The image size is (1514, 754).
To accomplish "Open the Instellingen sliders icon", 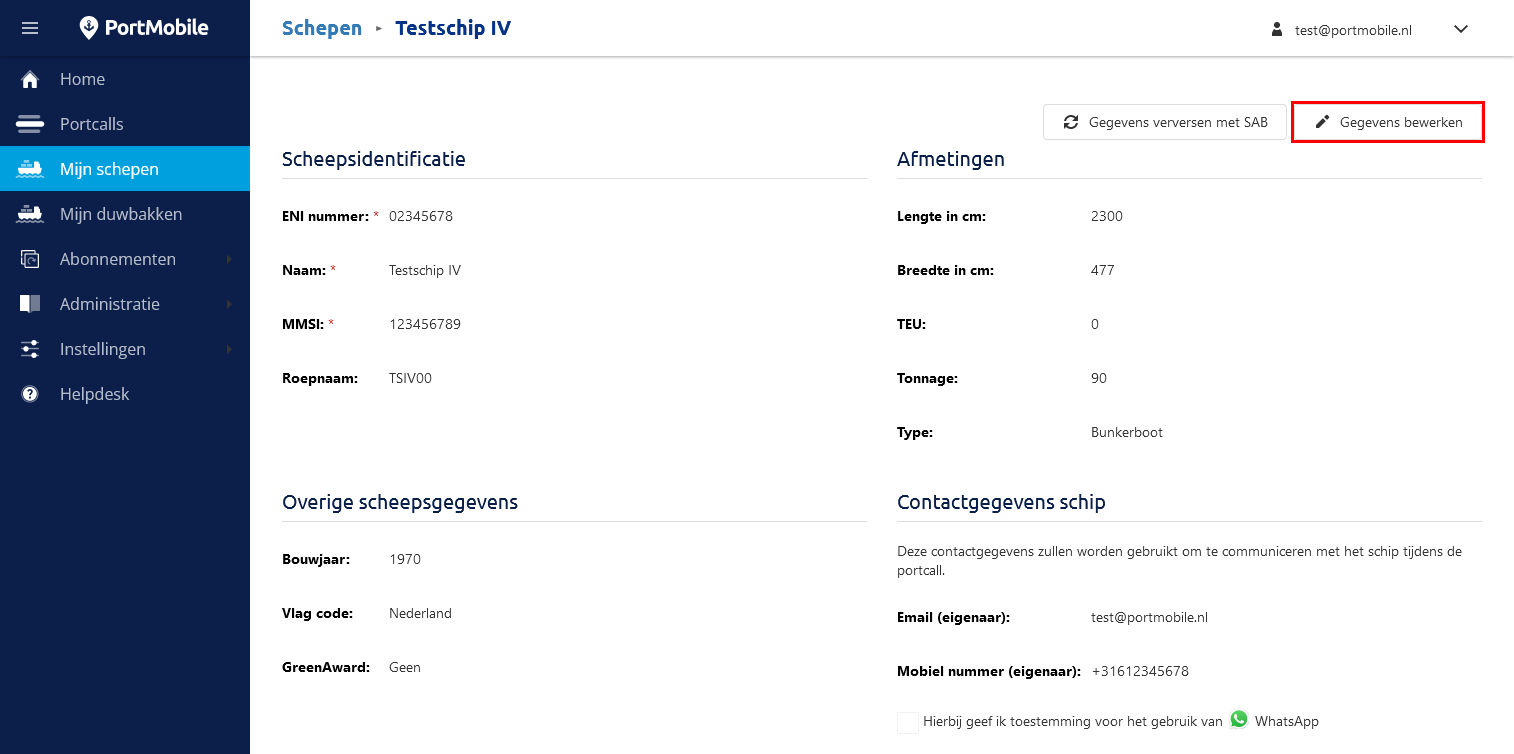I will coord(30,349).
